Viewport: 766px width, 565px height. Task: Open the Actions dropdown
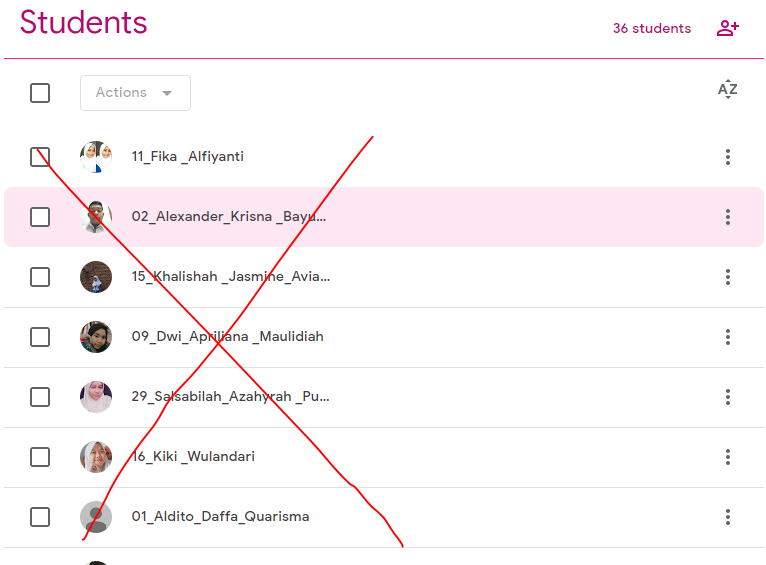pos(135,93)
